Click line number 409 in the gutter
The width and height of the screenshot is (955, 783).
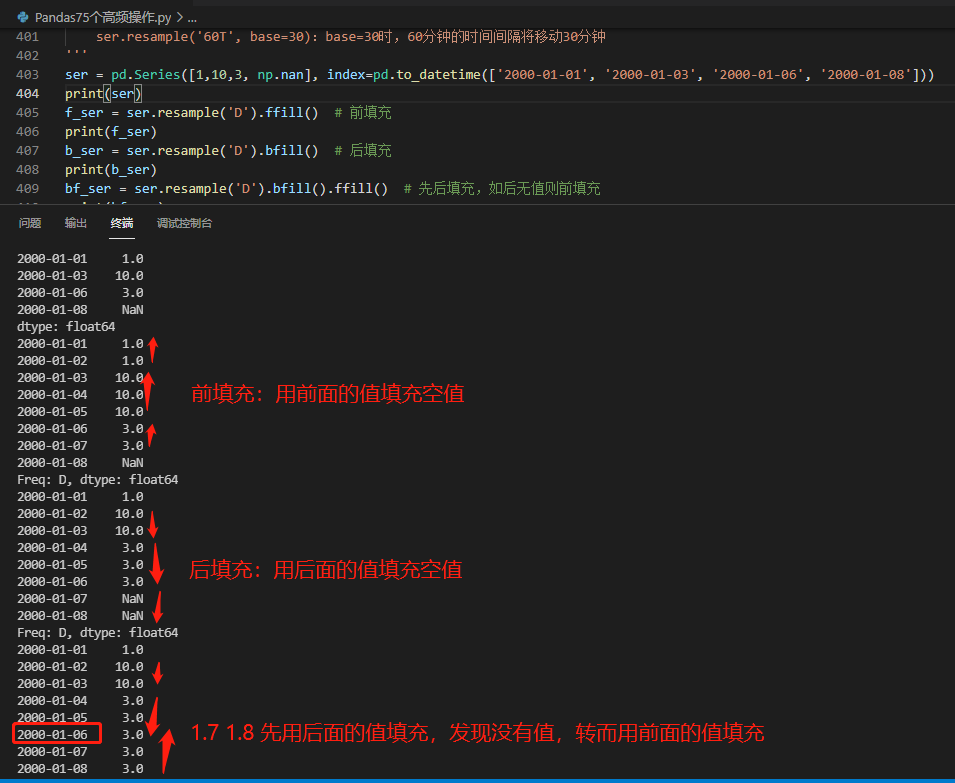point(27,188)
